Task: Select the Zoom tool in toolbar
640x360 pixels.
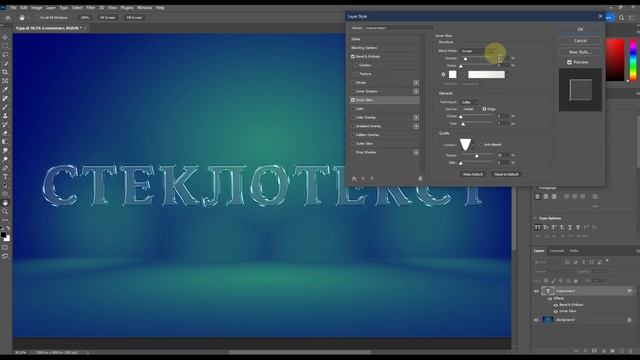Action: pyautogui.click(x=5, y=211)
